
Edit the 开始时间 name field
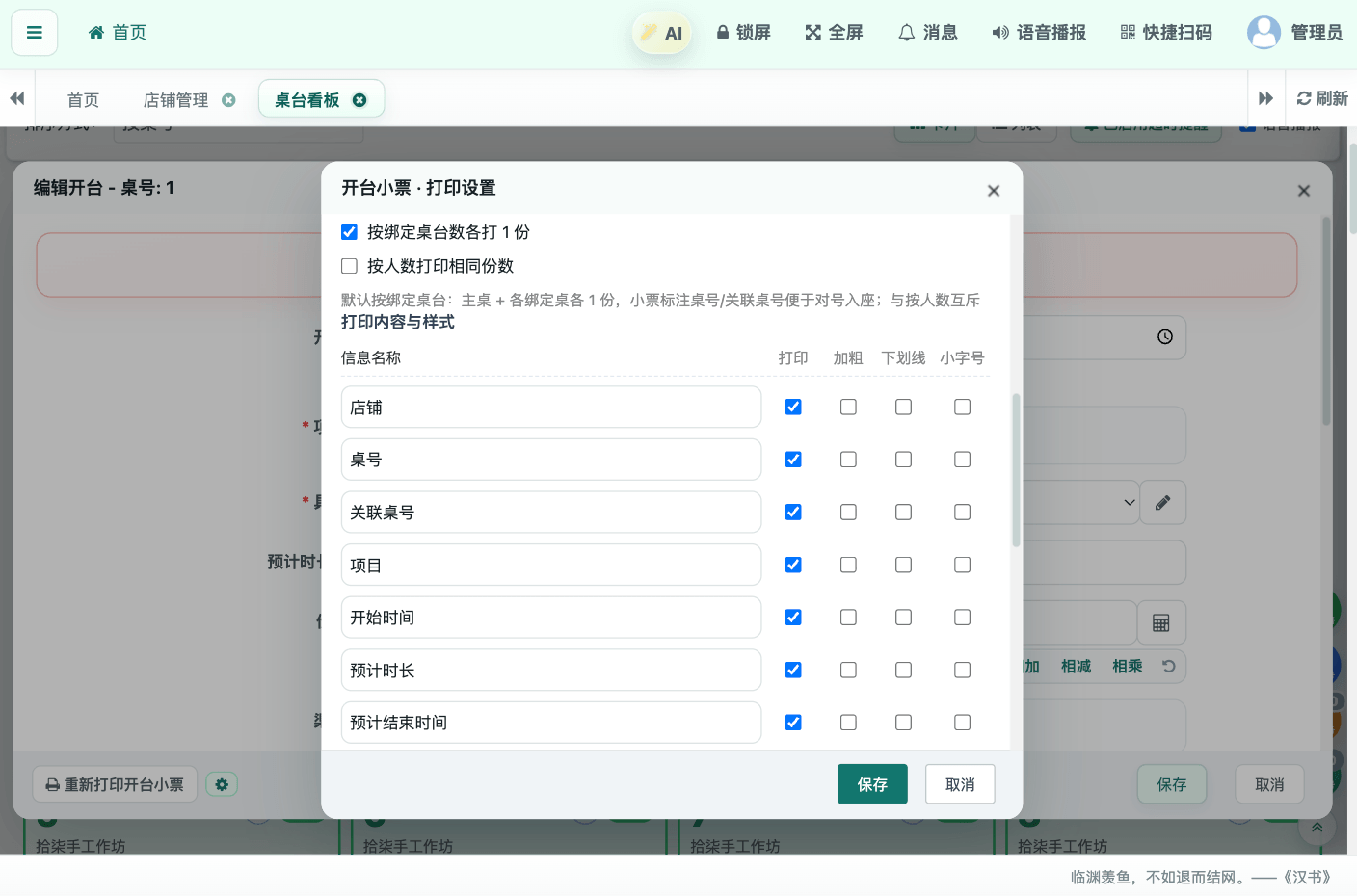click(x=551, y=618)
